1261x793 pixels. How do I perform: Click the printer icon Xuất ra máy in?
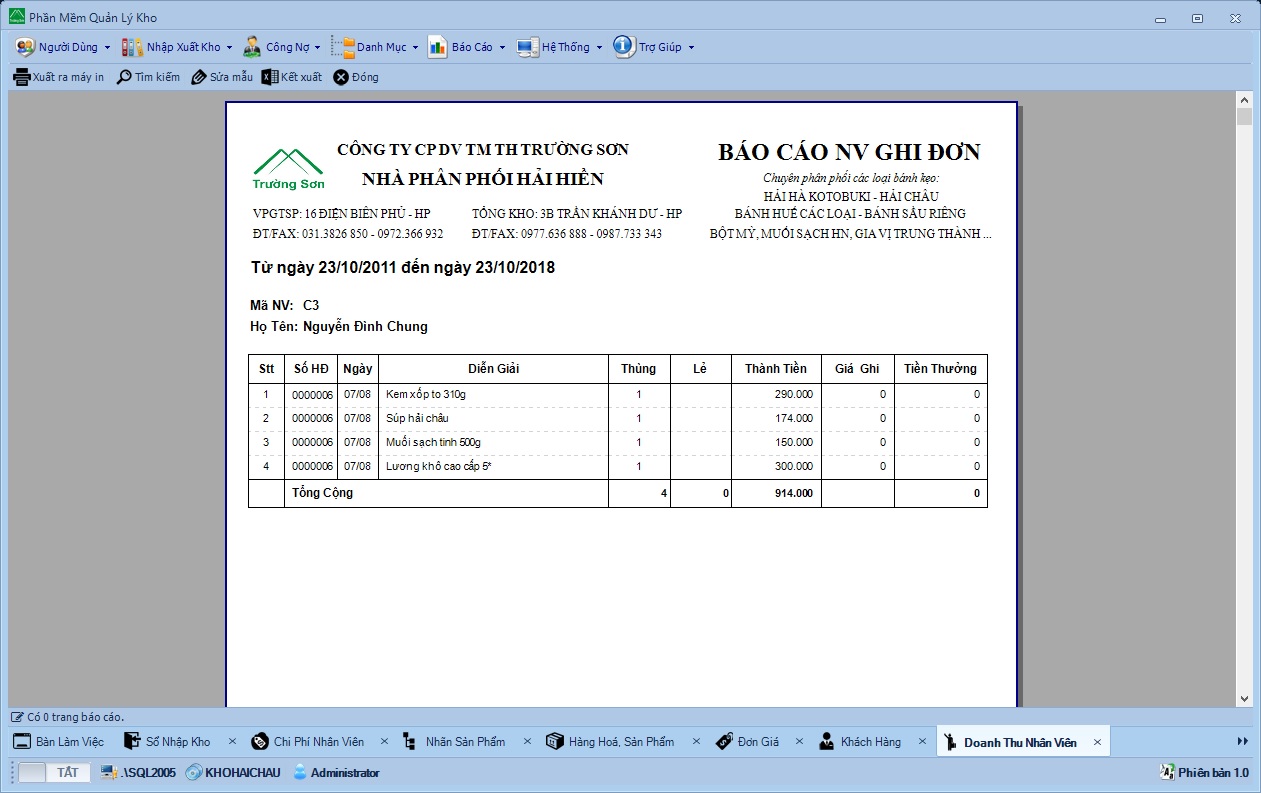(x=21, y=77)
